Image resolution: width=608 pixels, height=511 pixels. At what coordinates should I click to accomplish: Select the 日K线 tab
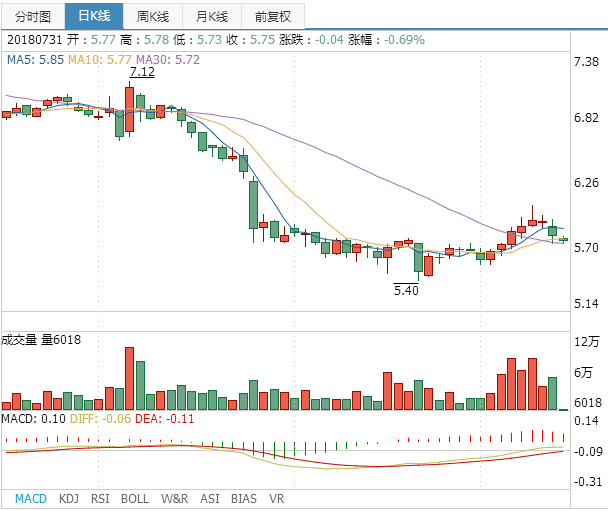coord(94,16)
